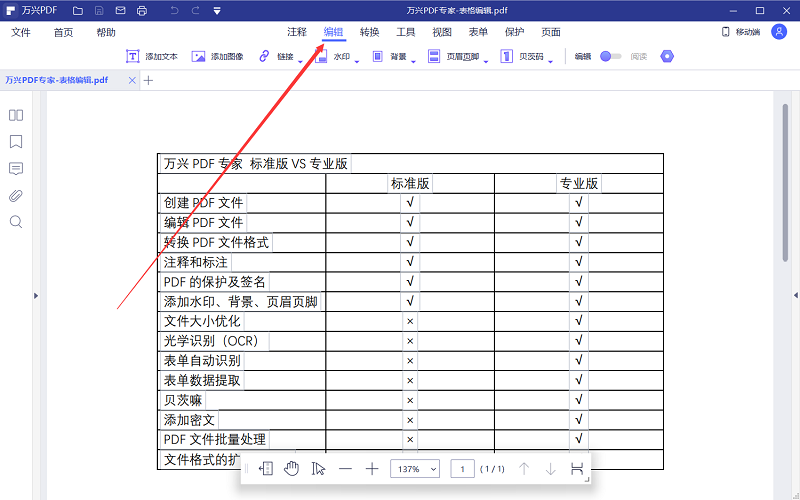Open the comments sidebar panel
This screenshot has height=500, width=800.
coord(16,169)
